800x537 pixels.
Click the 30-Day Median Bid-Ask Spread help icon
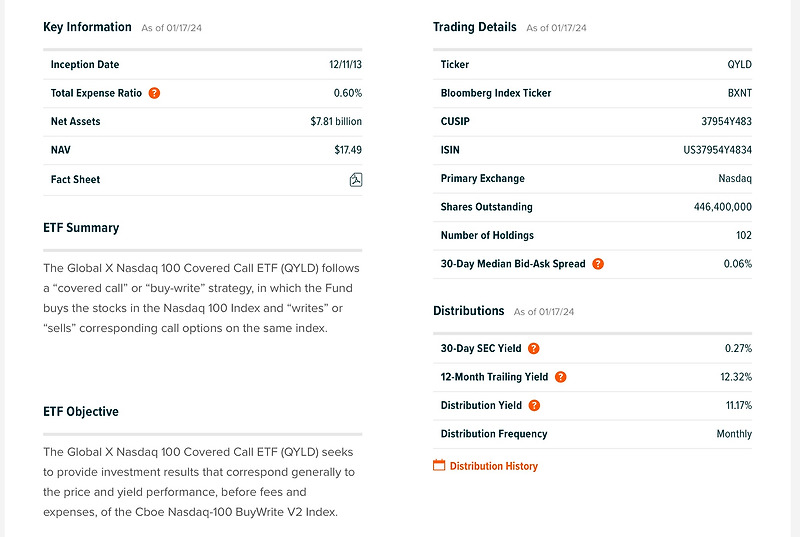pyautogui.click(x=598, y=264)
